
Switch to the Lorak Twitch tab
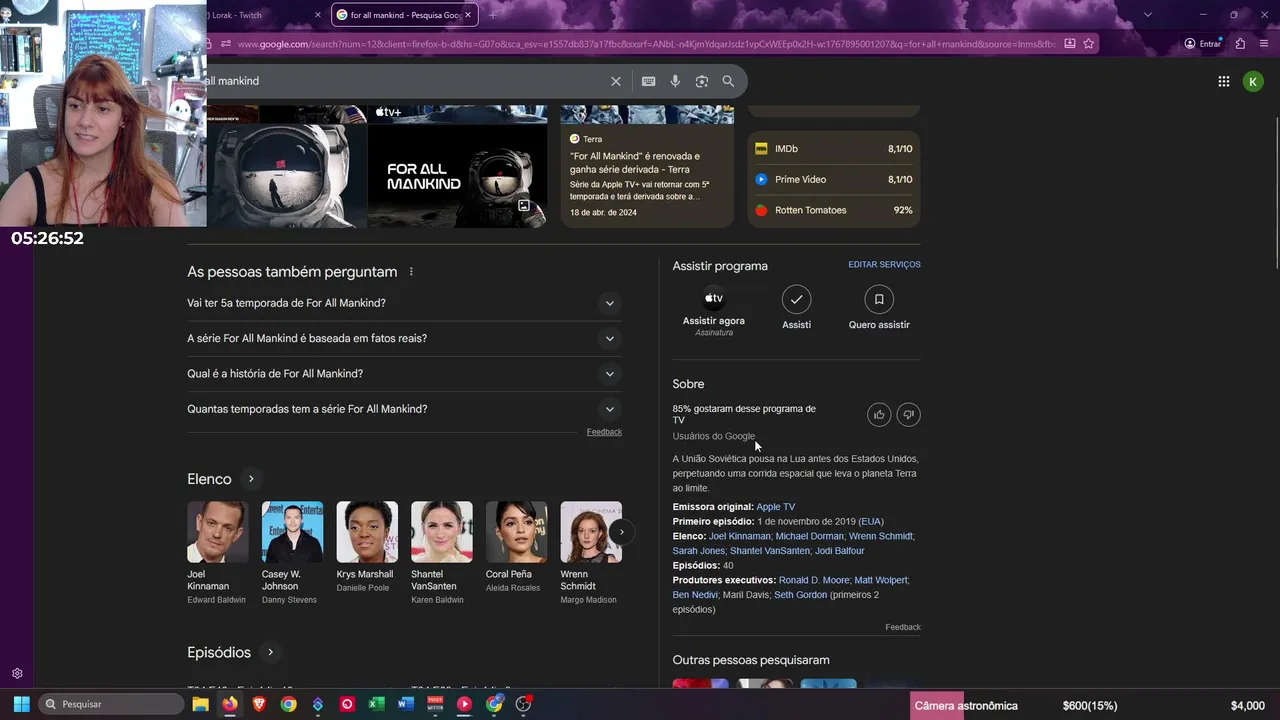coord(262,15)
